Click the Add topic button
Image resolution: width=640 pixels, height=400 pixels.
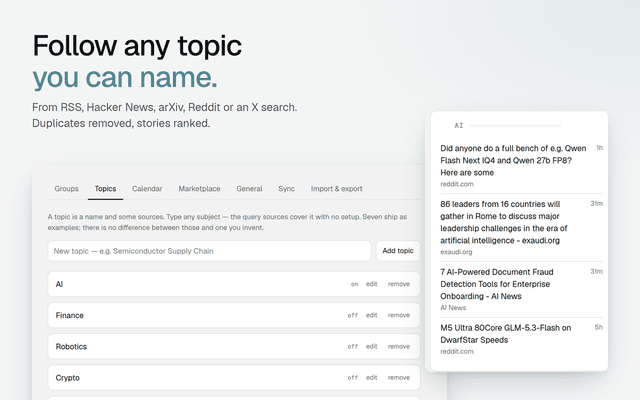coord(398,251)
